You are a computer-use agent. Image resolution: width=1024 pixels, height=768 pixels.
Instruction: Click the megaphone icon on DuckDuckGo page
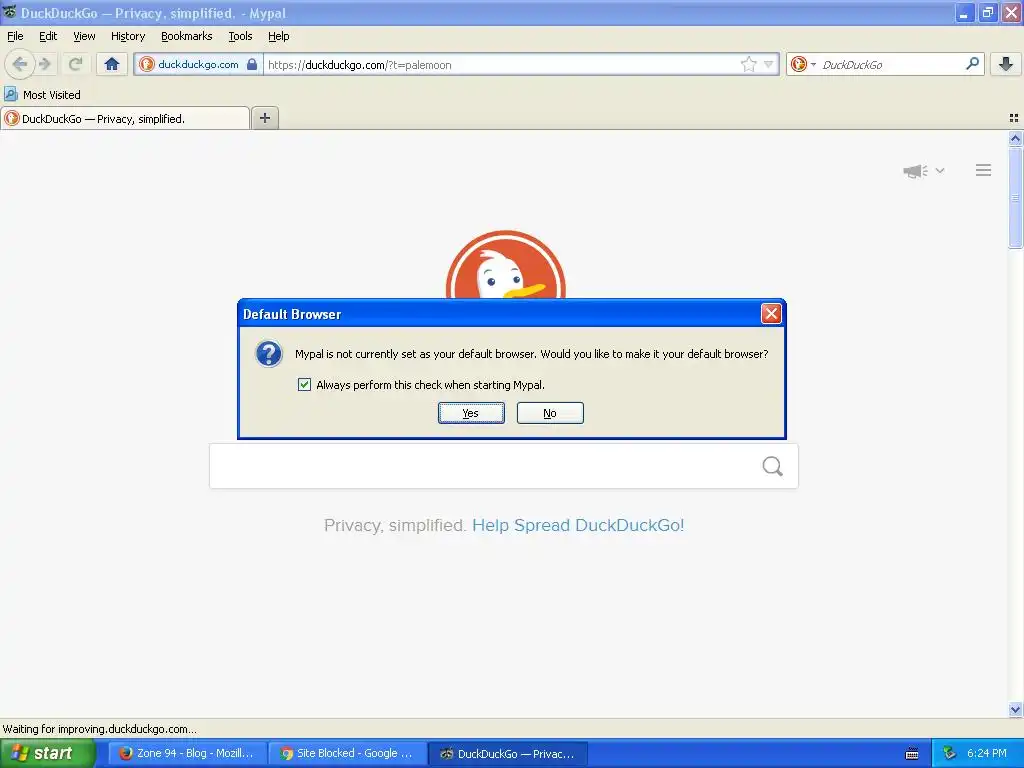[915, 171]
